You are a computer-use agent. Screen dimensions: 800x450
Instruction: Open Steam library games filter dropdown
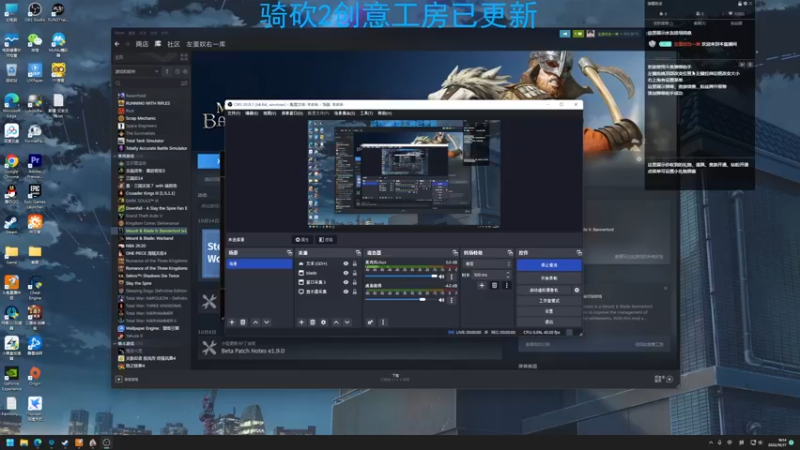pyautogui.click(x=137, y=71)
